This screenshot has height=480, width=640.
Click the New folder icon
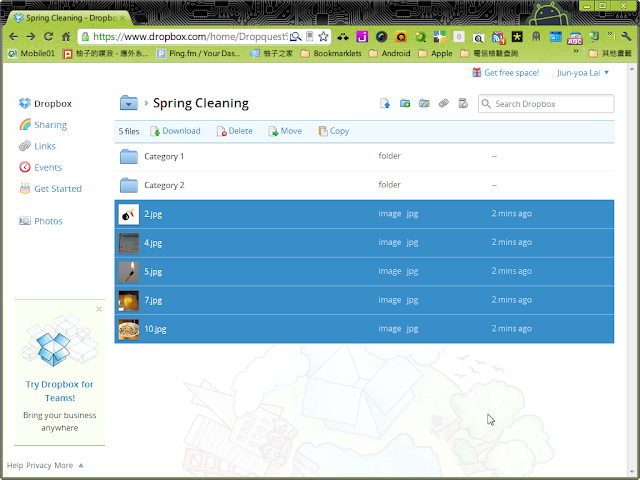404,104
